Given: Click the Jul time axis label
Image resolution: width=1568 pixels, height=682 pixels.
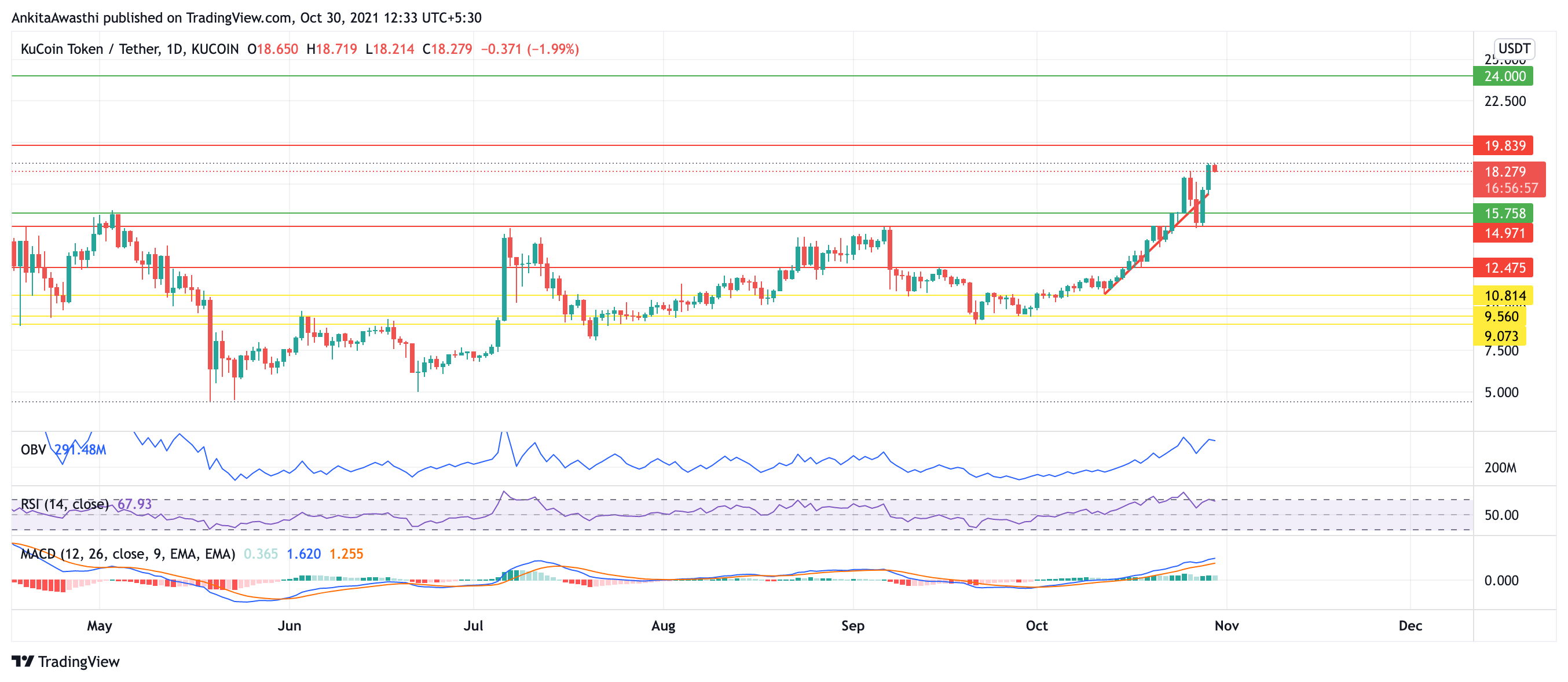Looking at the screenshot, I should pos(474,626).
